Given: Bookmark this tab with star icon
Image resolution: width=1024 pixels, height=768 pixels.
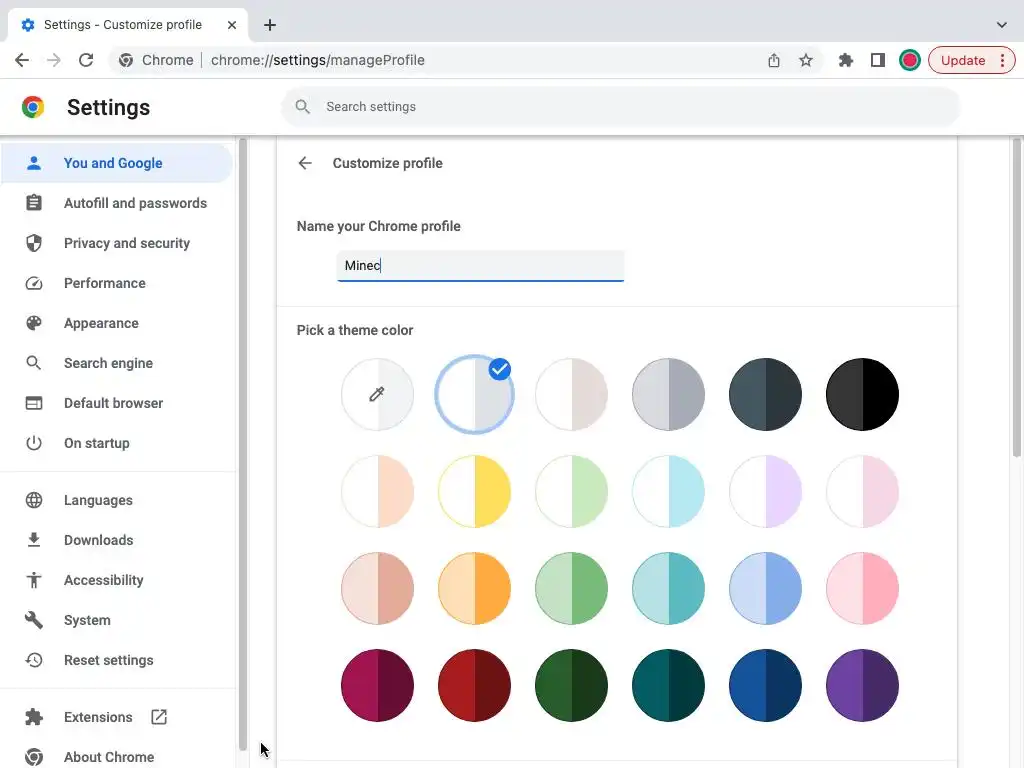Looking at the screenshot, I should (806, 60).
